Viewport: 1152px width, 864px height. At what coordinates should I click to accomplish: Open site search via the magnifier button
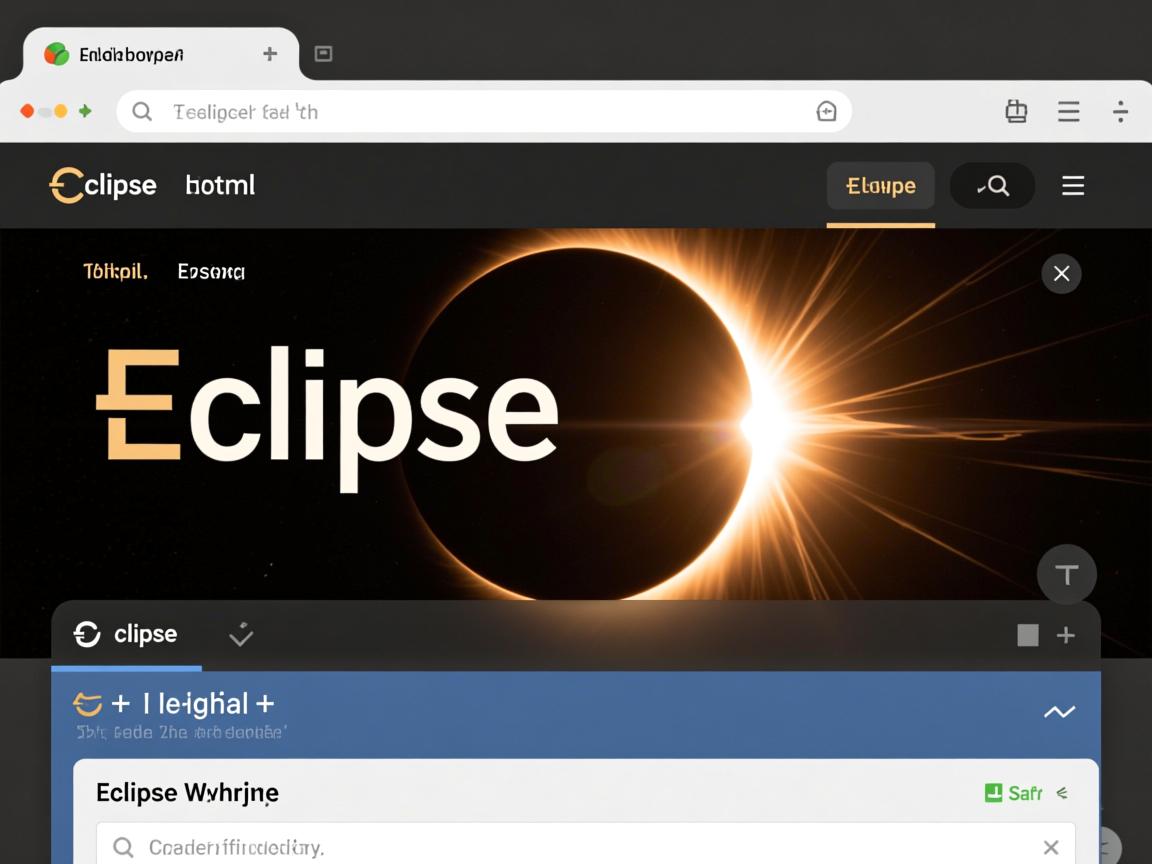992,185
